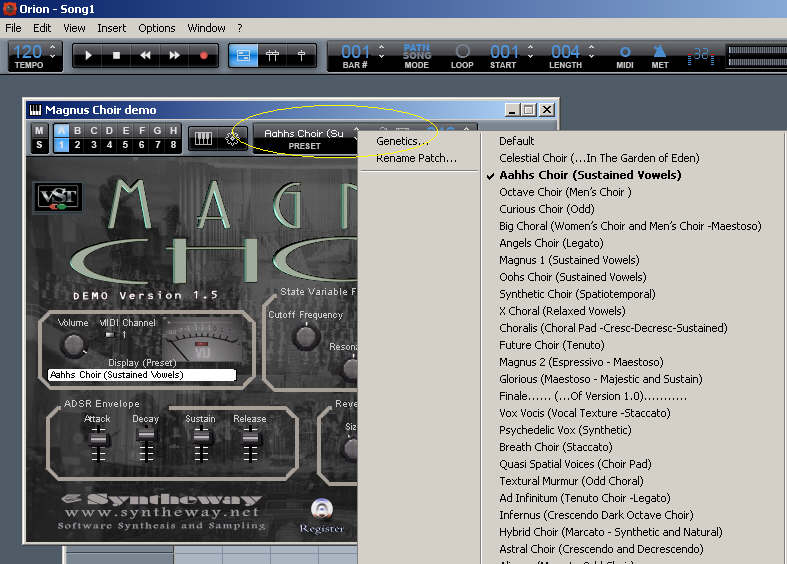Visit the www.syntheway.net link

point(162,512)
